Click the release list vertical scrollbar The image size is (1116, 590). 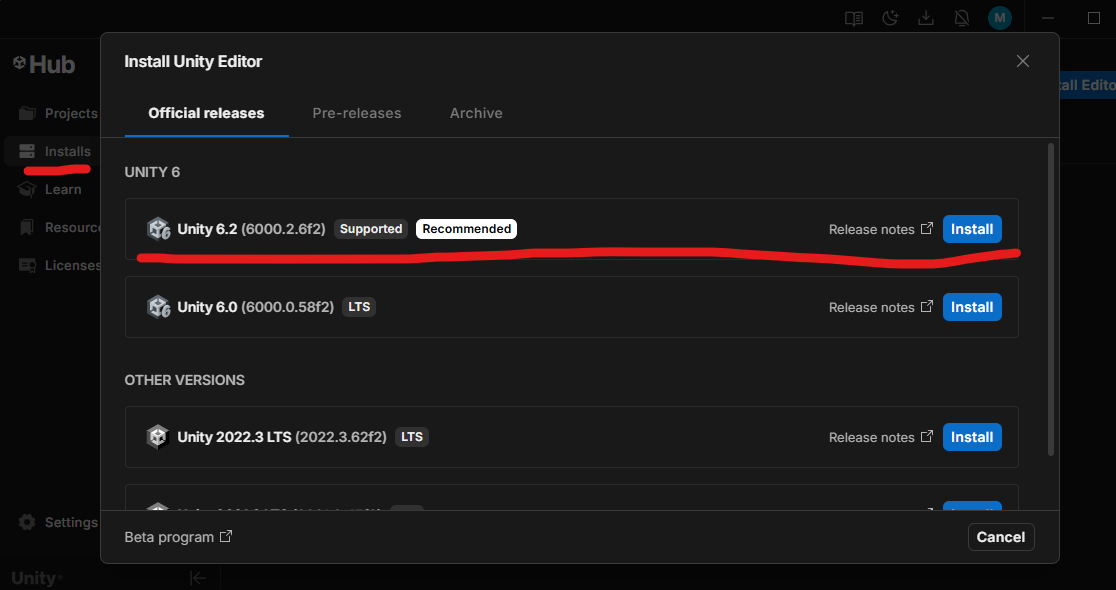click(1050, 300)
